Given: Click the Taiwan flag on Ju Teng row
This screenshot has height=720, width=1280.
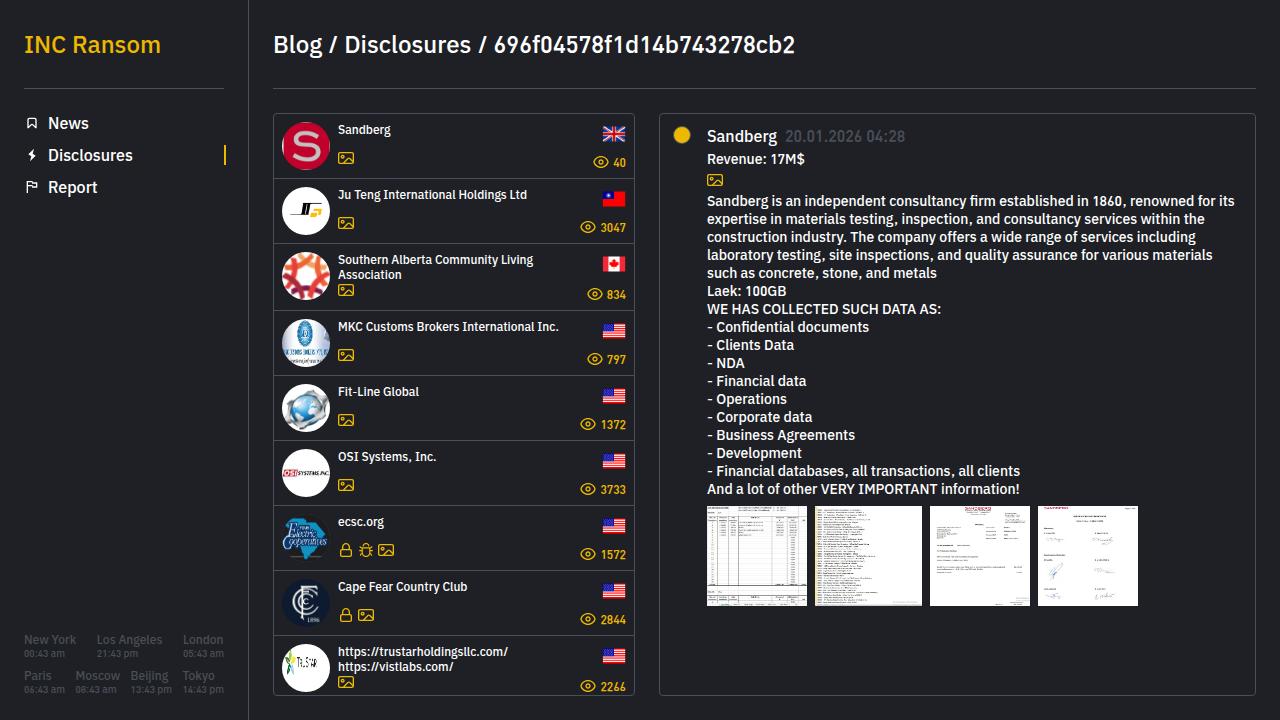Looking at the screenshot, I should 614,199.
